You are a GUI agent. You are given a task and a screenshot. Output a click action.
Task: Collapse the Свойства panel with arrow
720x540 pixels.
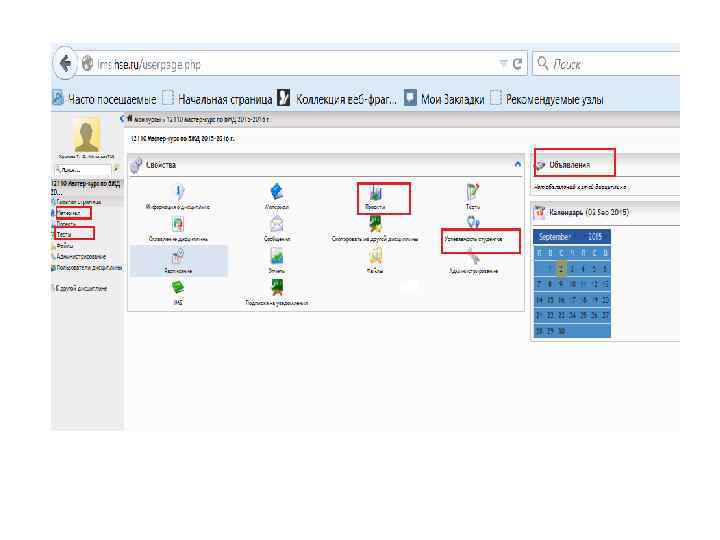(518, 164)
